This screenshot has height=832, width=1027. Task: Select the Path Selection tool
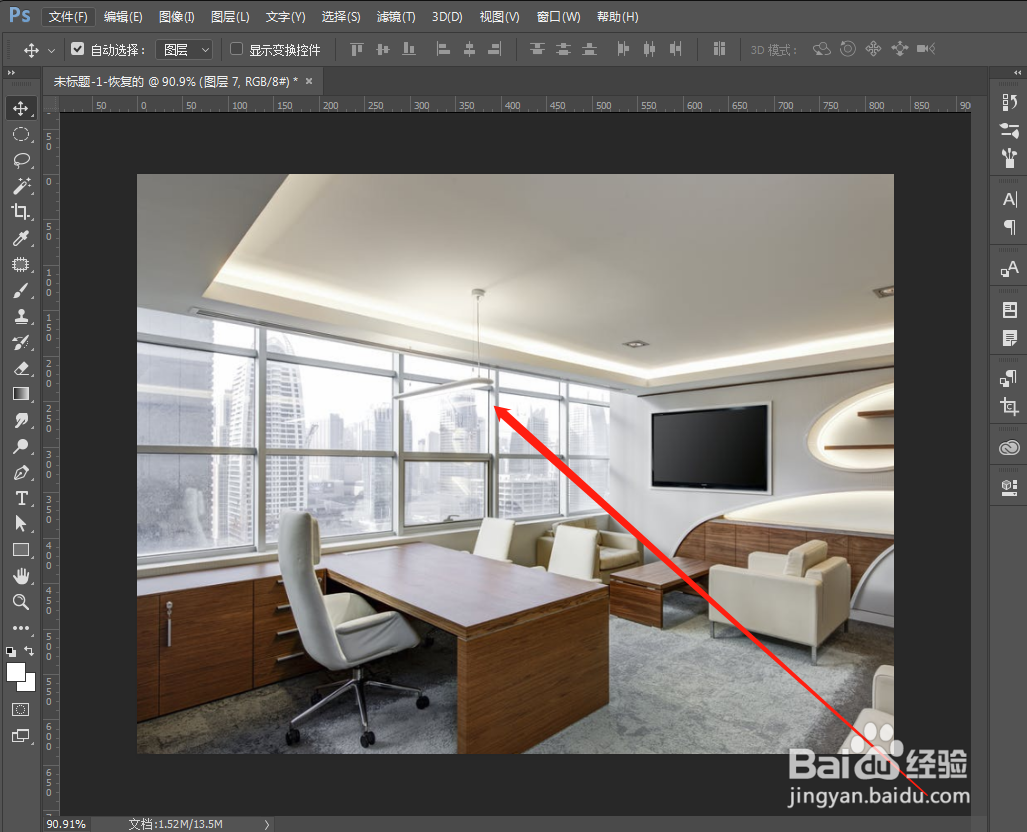point(21,523)
